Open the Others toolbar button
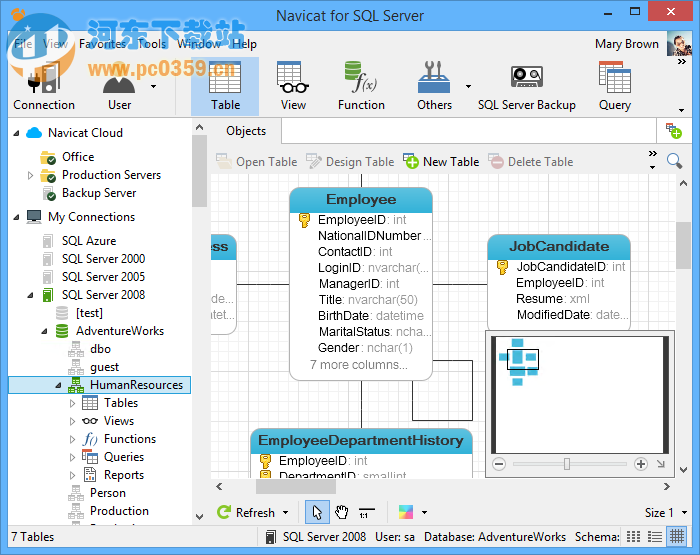The image size is (700, 555). 434,87
